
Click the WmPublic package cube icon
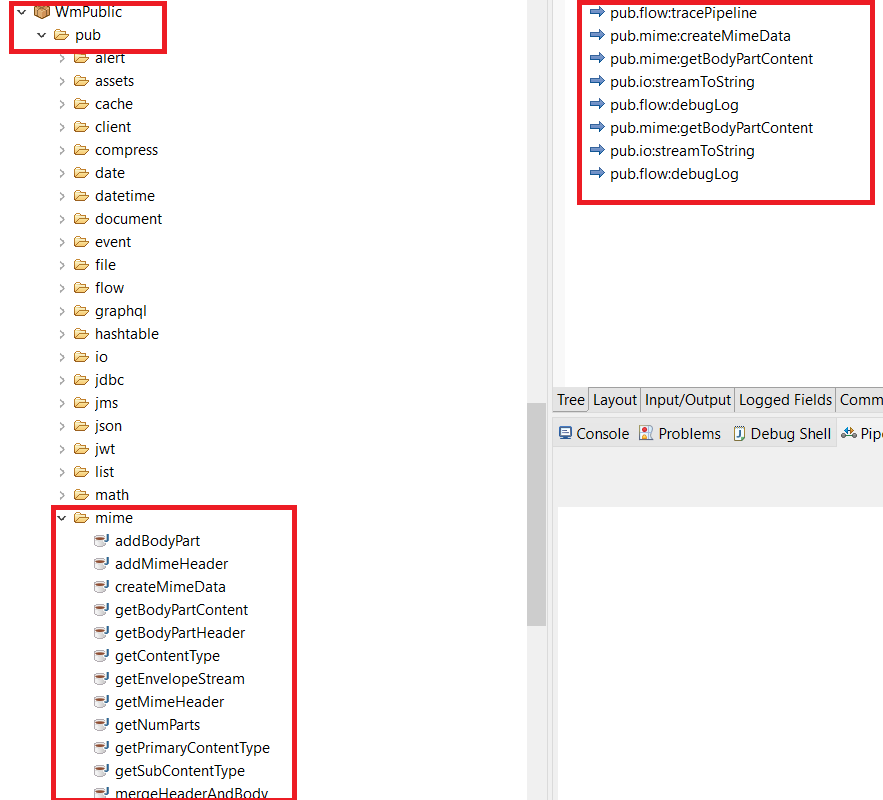41,12
